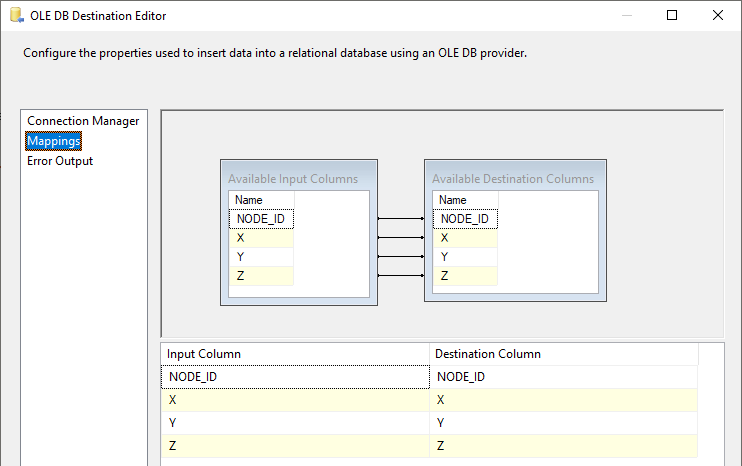Open Input Column cell for NODE_ID row
This screenshot has width=742, height=466.
coord(295,377)
